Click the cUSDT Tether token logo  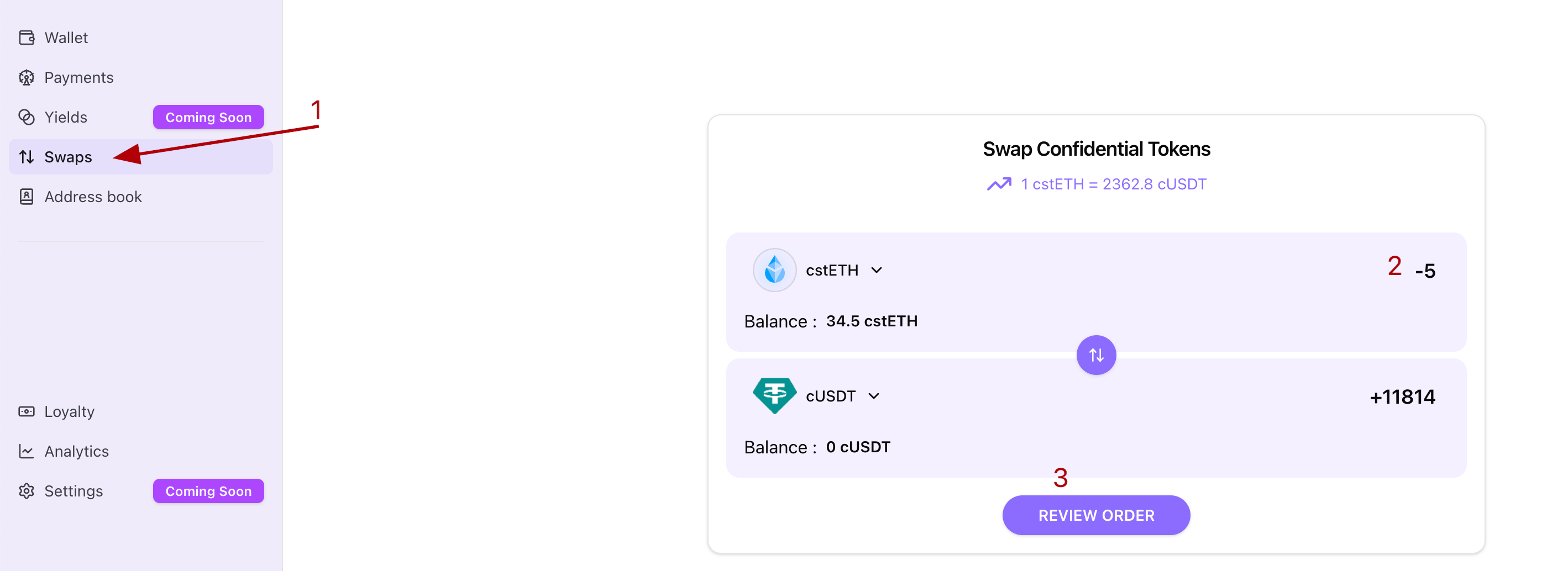[774, 396]
